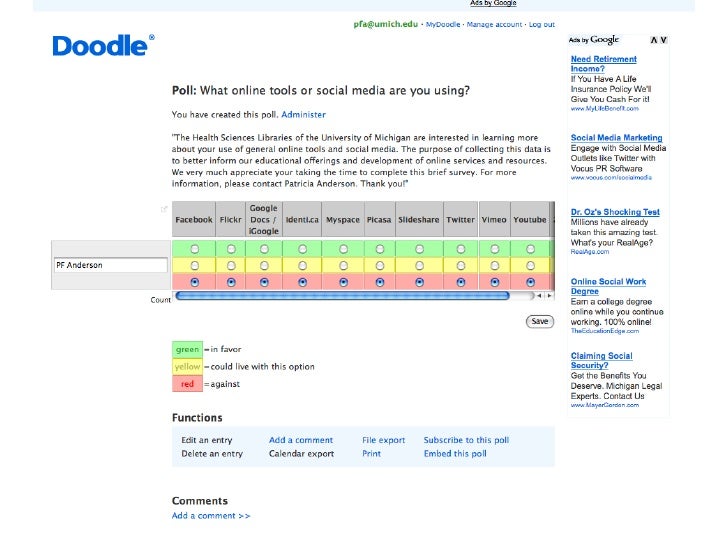Open MyDoodle link
The width and height of the screenshot is (728, 546).
[443, 25]
